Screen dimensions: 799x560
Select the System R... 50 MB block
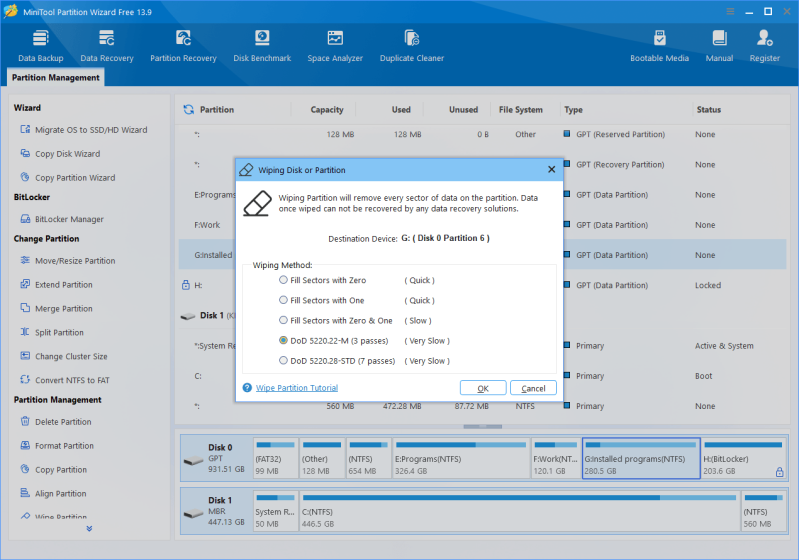tap(275, 511)
